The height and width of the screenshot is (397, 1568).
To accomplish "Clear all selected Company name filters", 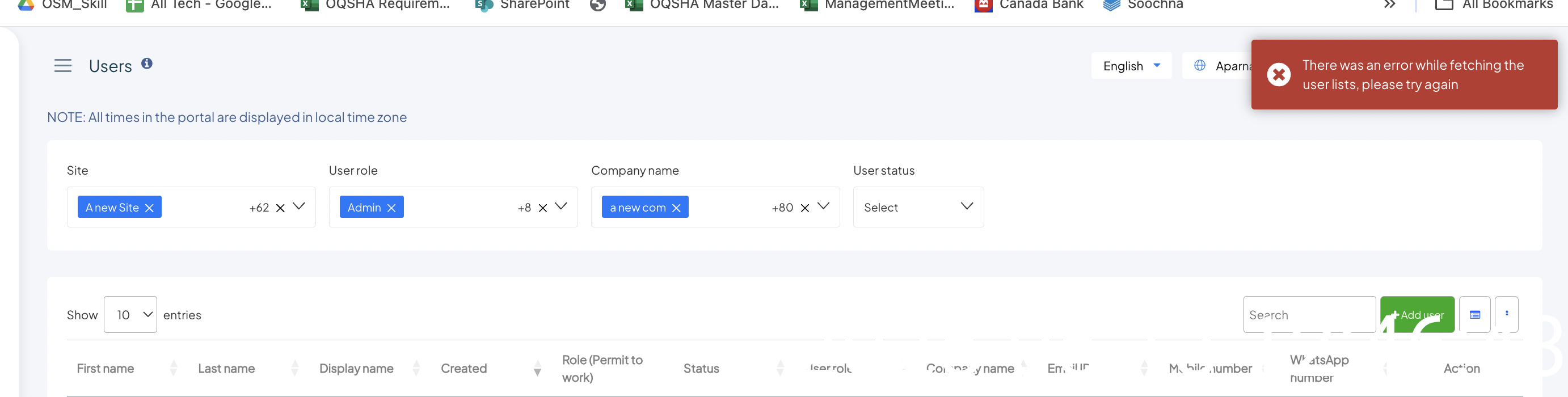I will [x=804, y=208].
